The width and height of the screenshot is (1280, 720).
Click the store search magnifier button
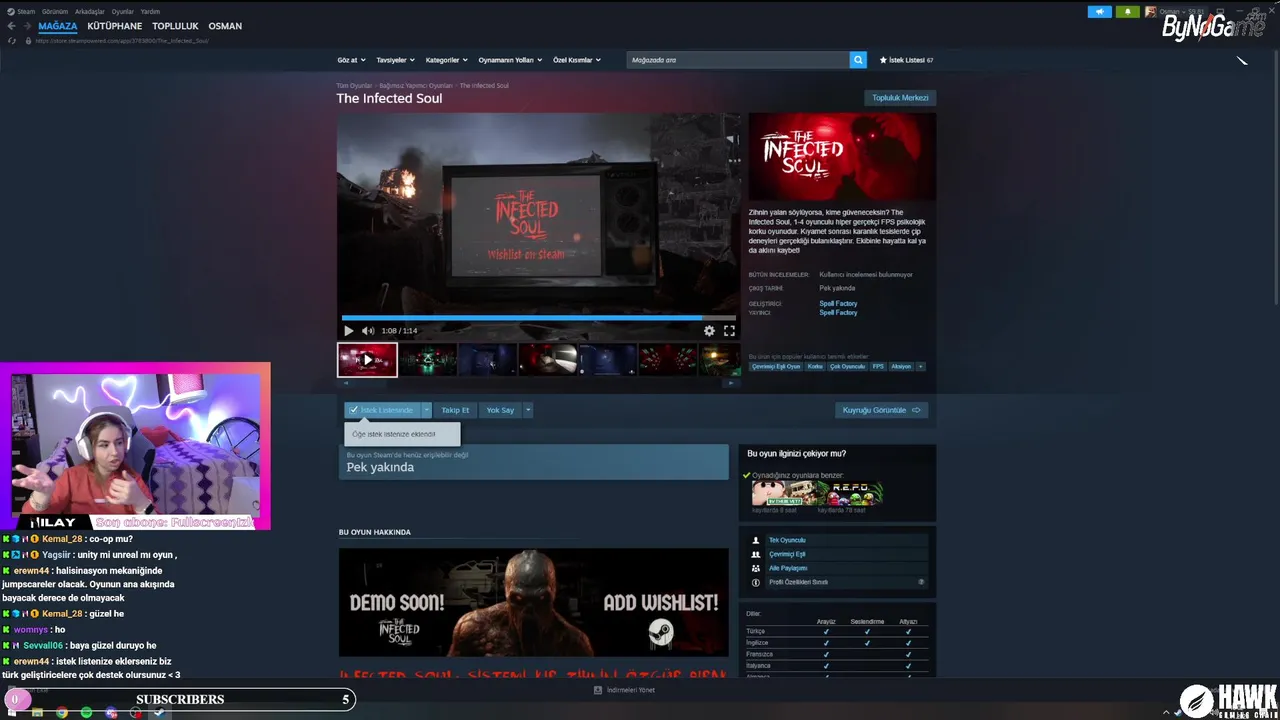pos(858,60)
